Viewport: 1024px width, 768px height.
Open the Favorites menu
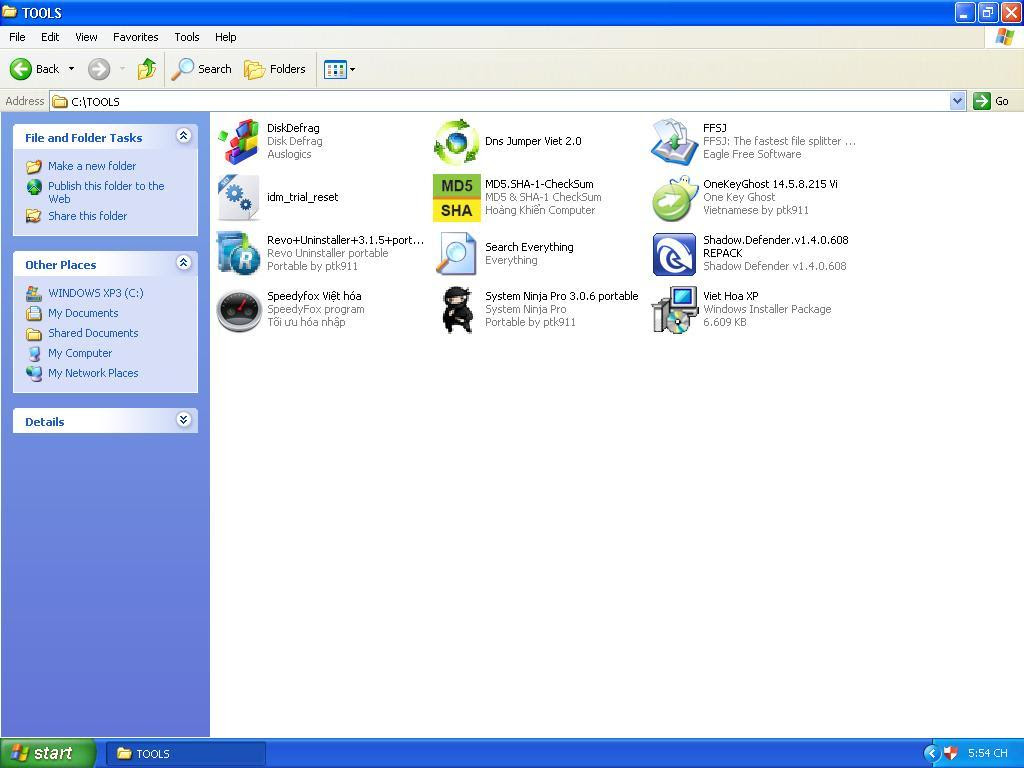(135, 37)
